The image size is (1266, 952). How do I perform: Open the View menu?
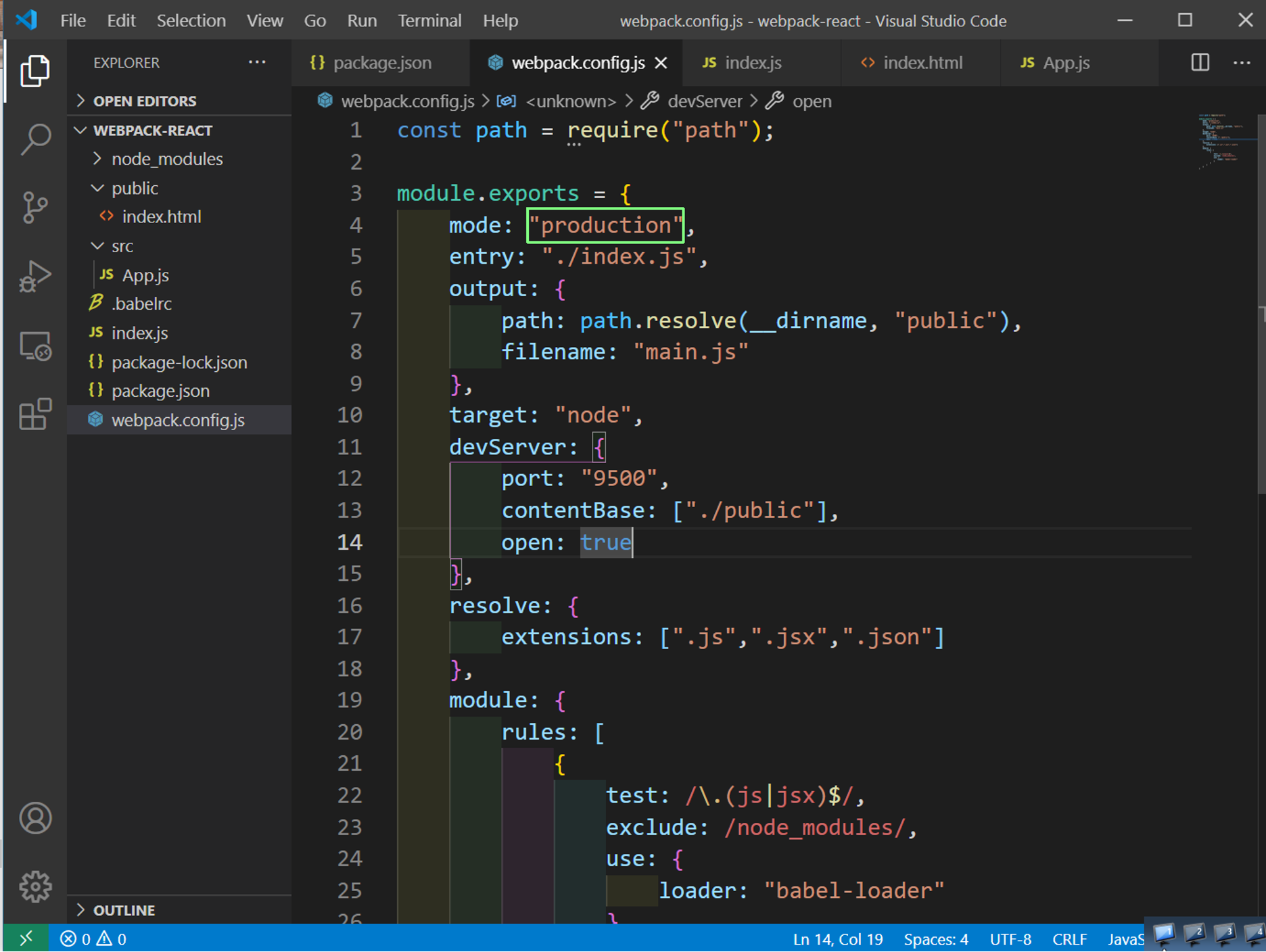click(264, 21)
